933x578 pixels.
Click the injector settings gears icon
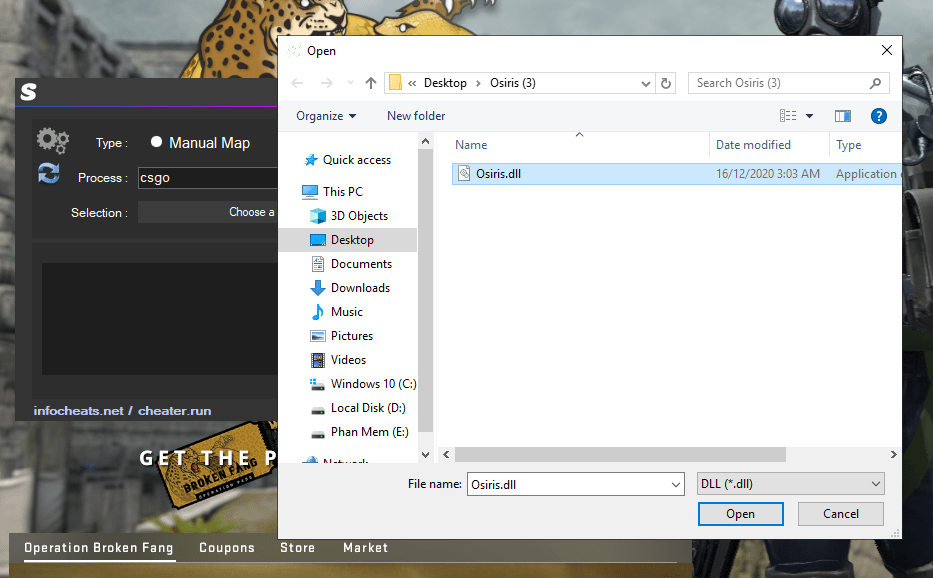coord(52,140)
